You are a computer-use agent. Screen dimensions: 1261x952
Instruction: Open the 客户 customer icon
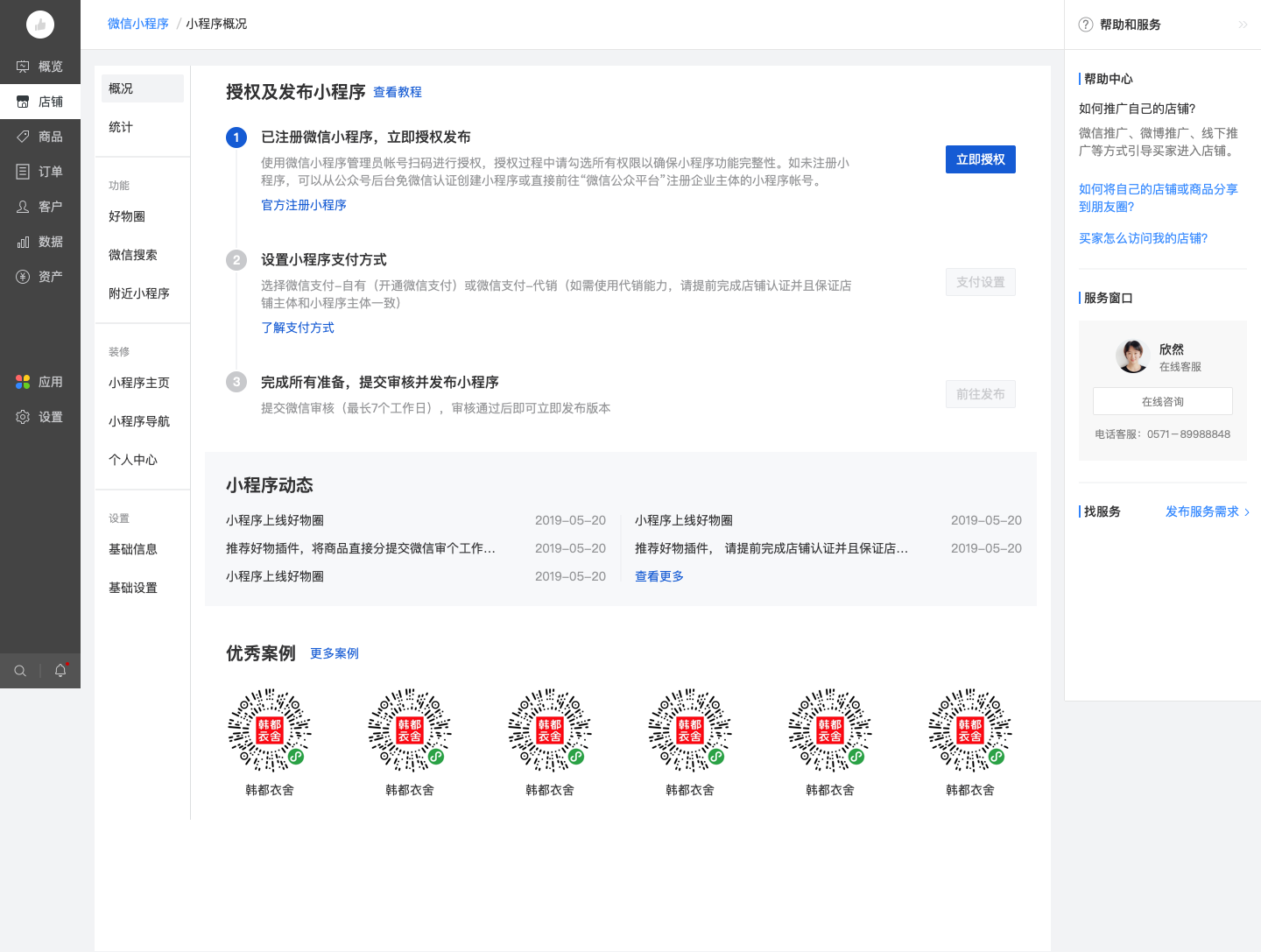pos(23,207)
